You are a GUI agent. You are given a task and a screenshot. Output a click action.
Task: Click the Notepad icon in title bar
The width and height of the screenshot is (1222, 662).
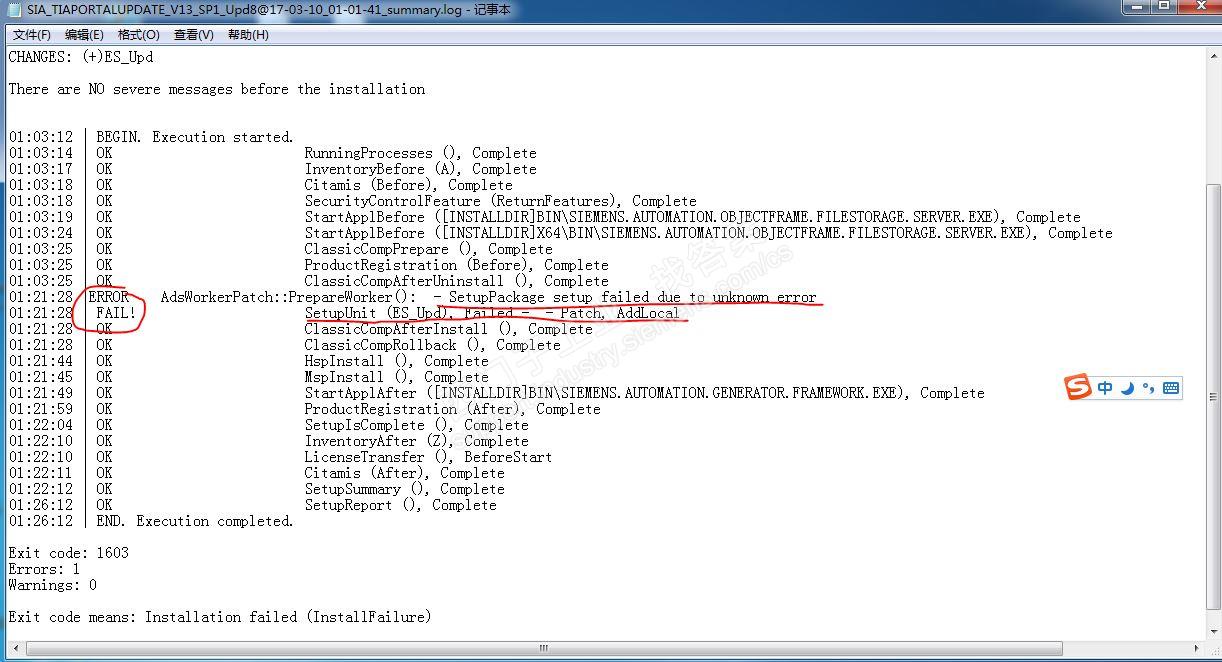14,10
